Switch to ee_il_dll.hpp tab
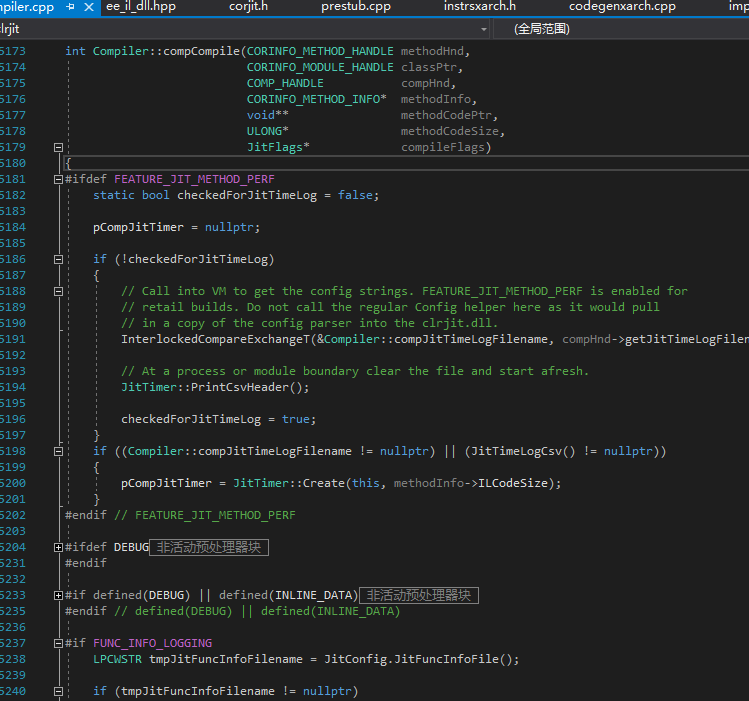This screenshot has width=749, height=701. (141, 7)
